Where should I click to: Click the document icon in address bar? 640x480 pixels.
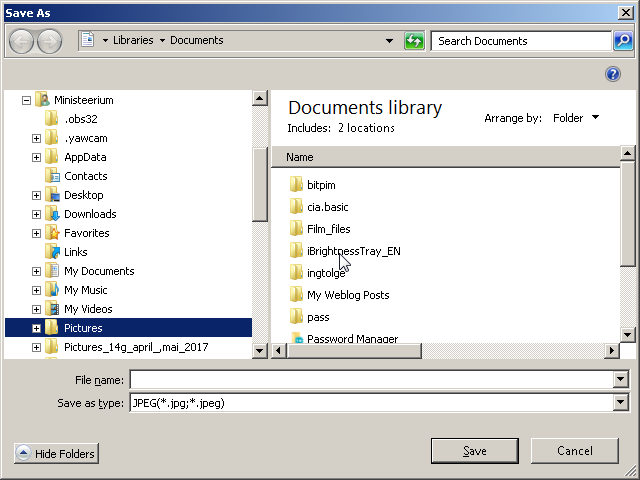88,40
